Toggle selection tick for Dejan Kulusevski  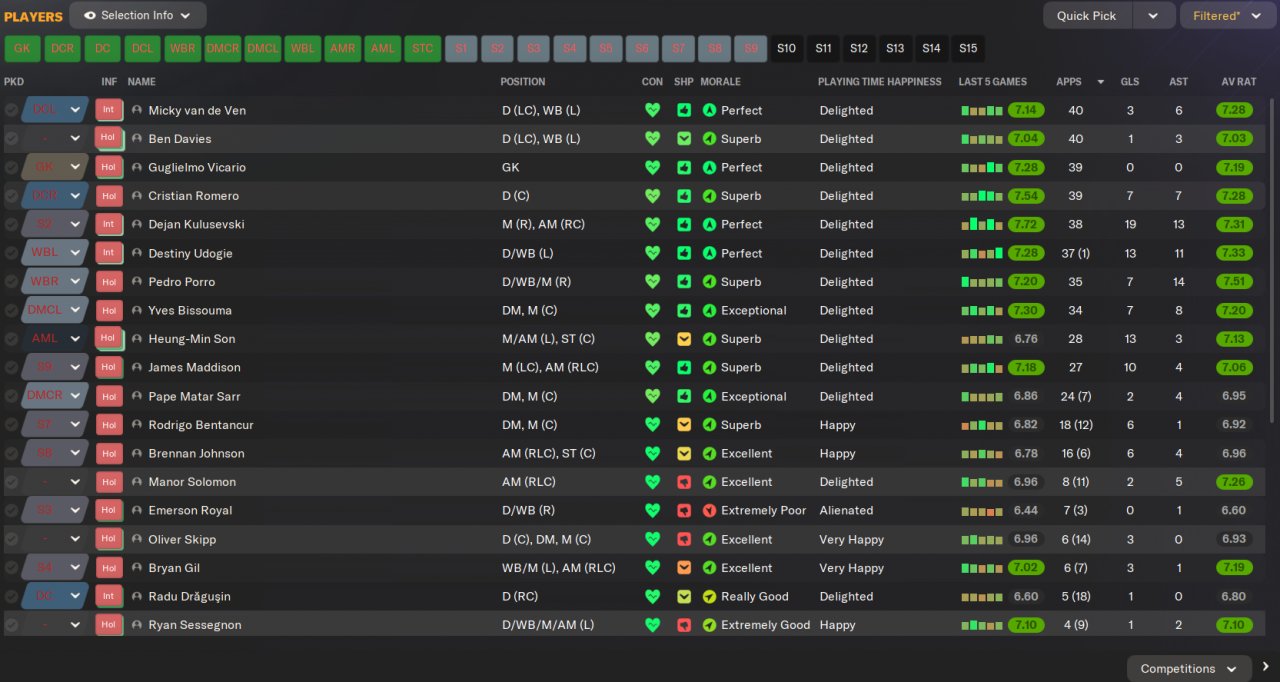pos(11,225)
